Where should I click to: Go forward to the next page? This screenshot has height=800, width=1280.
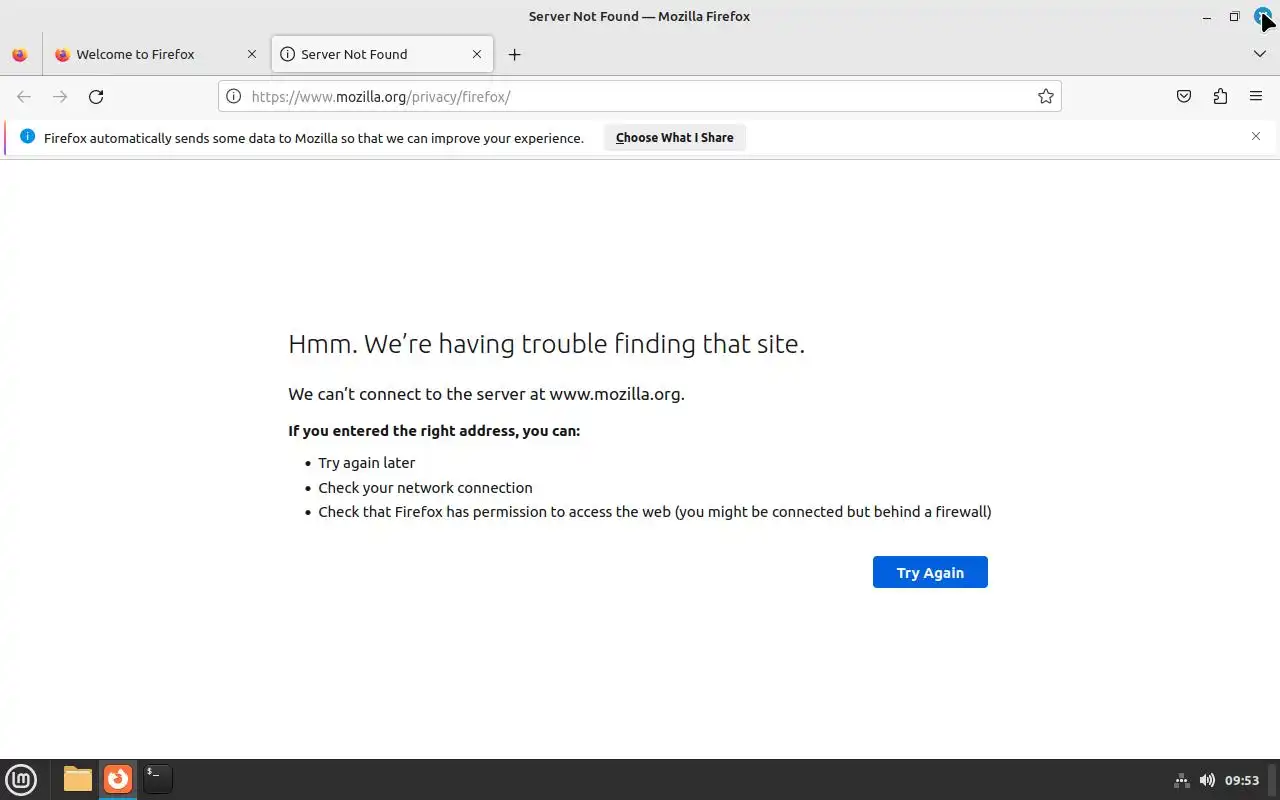tap(60, 96)
